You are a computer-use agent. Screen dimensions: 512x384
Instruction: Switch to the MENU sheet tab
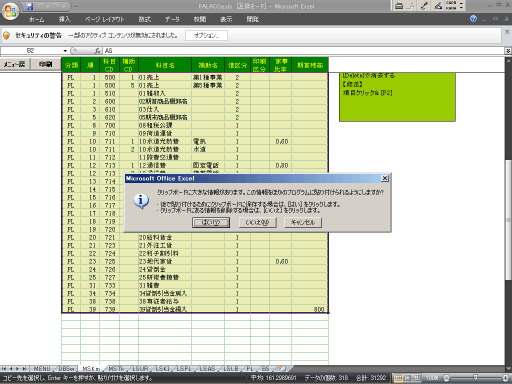click(41, 369)
